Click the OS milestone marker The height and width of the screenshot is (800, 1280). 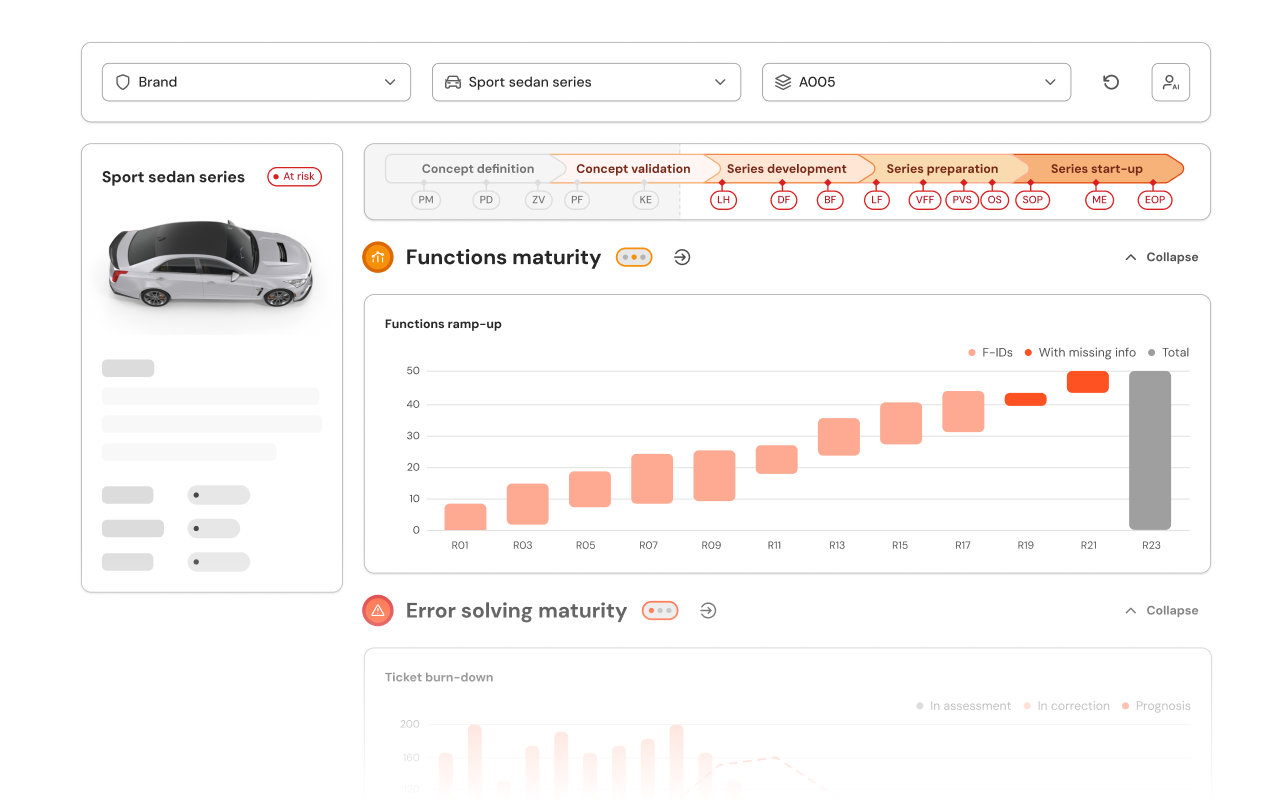pos(994,200)
